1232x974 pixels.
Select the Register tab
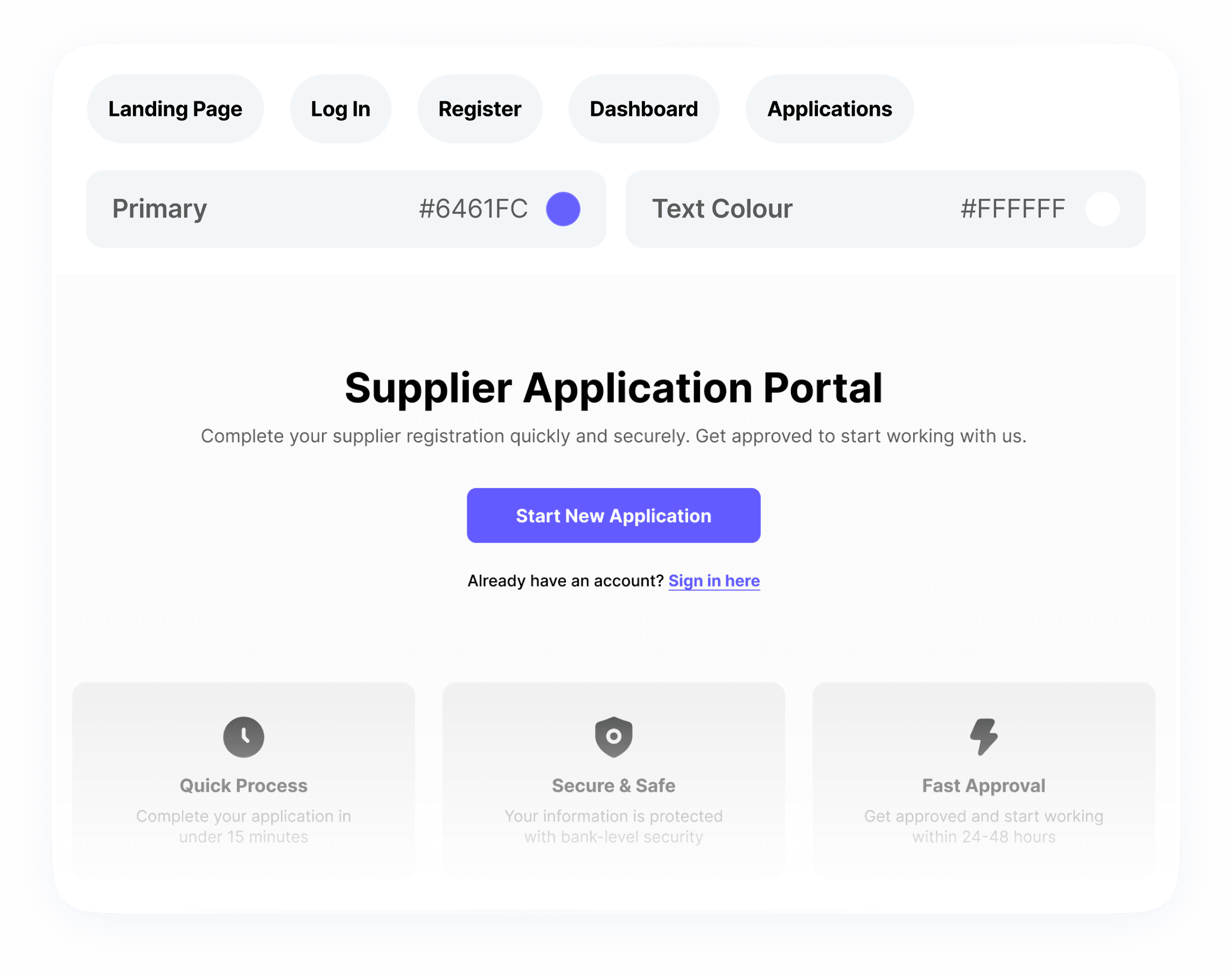(x=479, y=109)
